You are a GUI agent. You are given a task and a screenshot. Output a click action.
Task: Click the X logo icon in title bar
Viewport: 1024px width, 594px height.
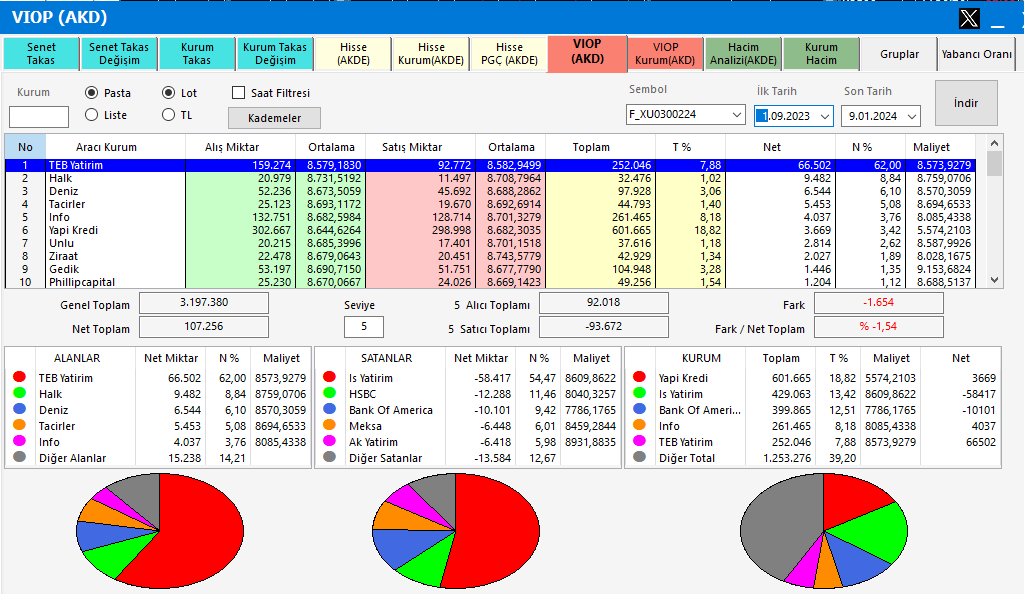point(969,18)
